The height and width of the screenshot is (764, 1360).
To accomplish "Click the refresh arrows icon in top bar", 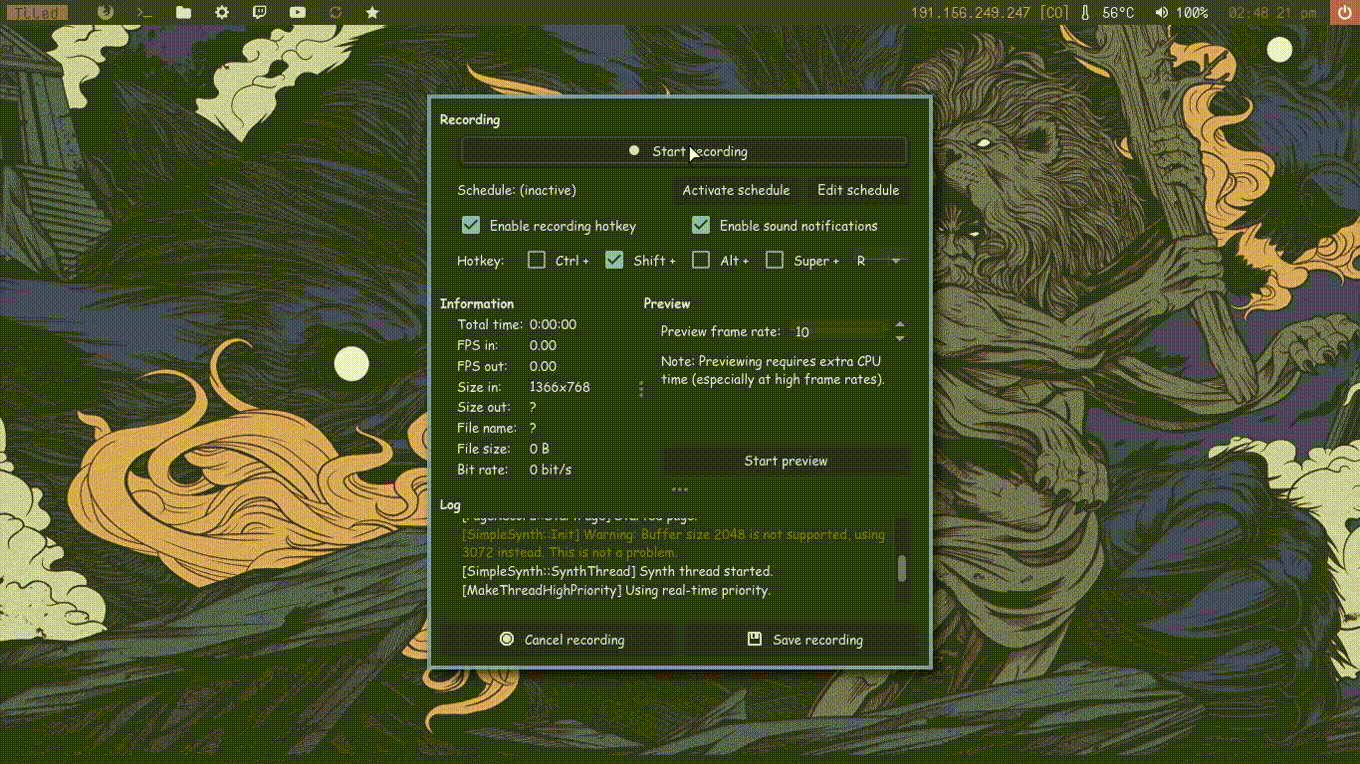I will (335, 13).
